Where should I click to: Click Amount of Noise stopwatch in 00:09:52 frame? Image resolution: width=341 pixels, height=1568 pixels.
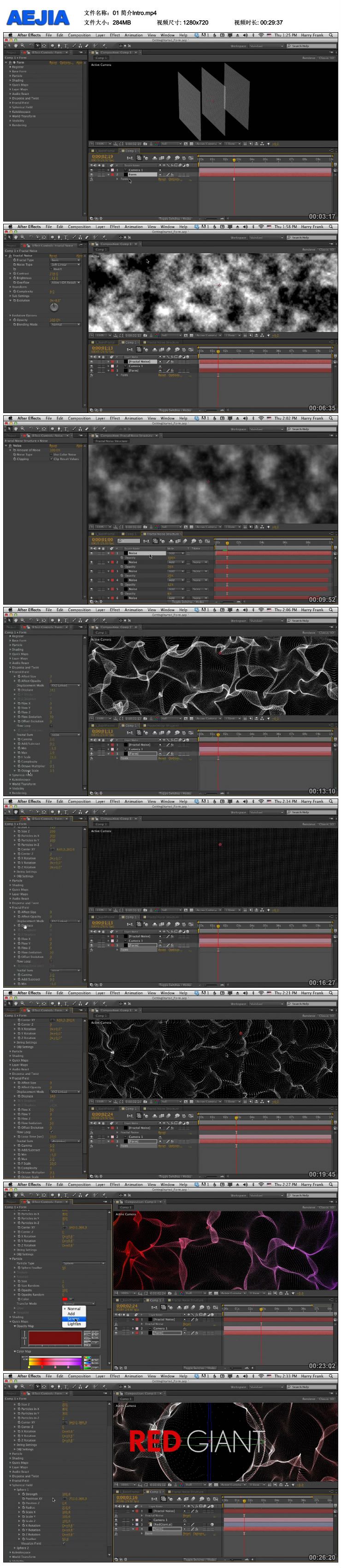coord(15,450)
